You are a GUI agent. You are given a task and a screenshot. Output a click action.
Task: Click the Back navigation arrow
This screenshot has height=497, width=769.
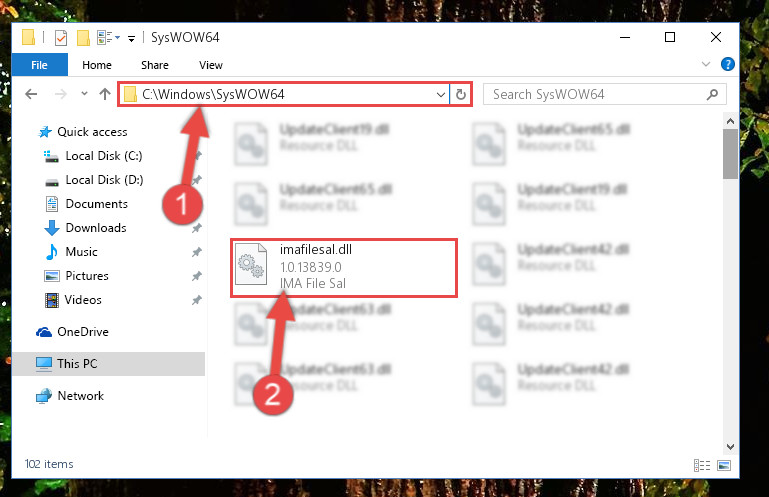pos(31,94)
